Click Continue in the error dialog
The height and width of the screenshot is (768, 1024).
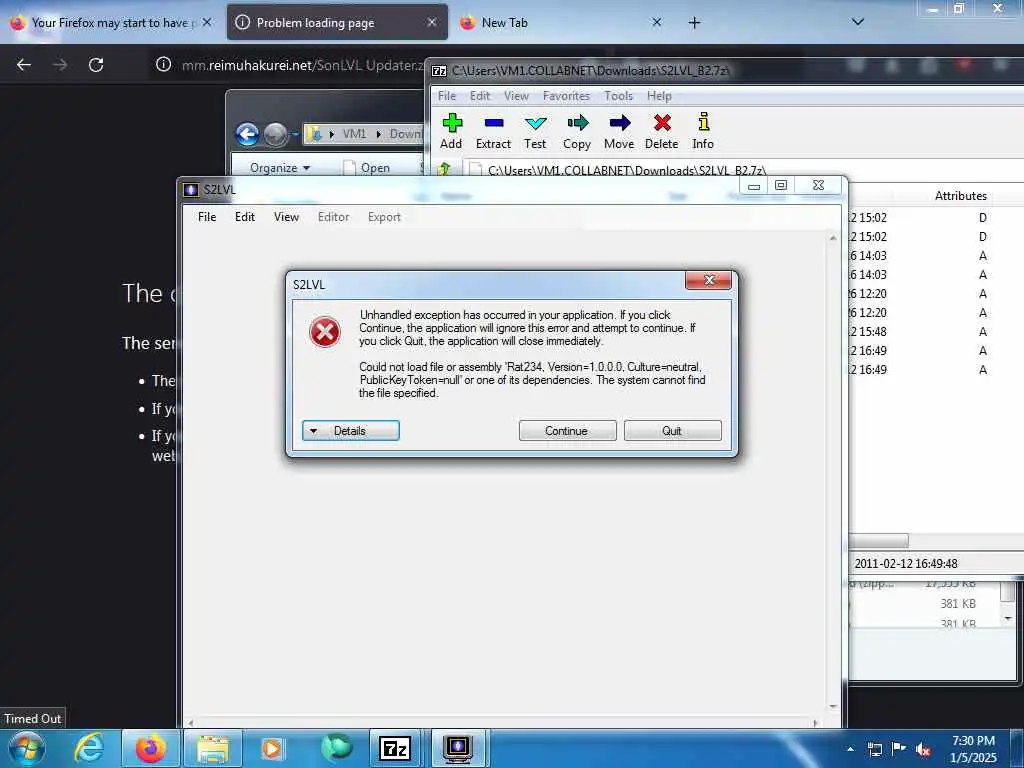point(568,431)
